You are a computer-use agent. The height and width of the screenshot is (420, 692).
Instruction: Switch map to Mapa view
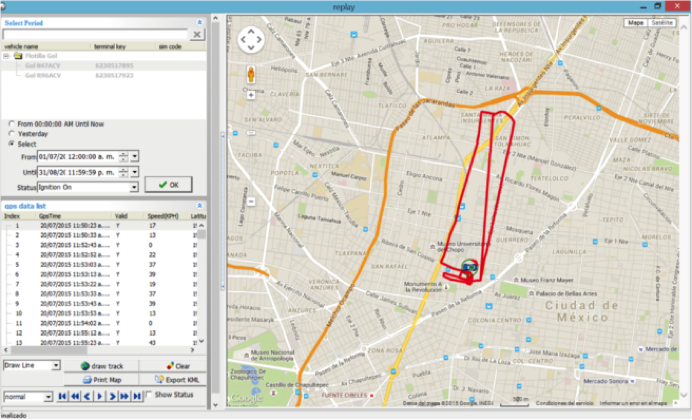(x=636, y=22)
